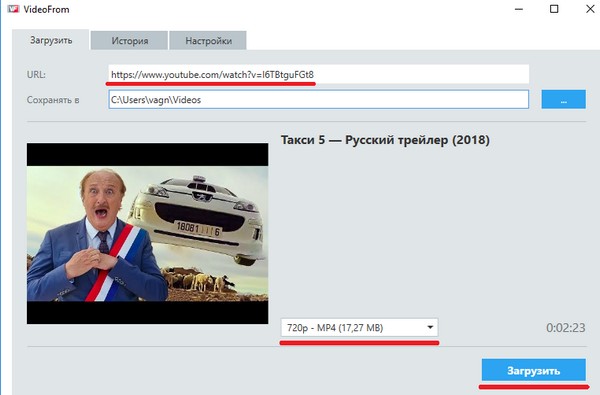Click the 0:02:23 duration label
600x395 pixels.
click(566, 328)
